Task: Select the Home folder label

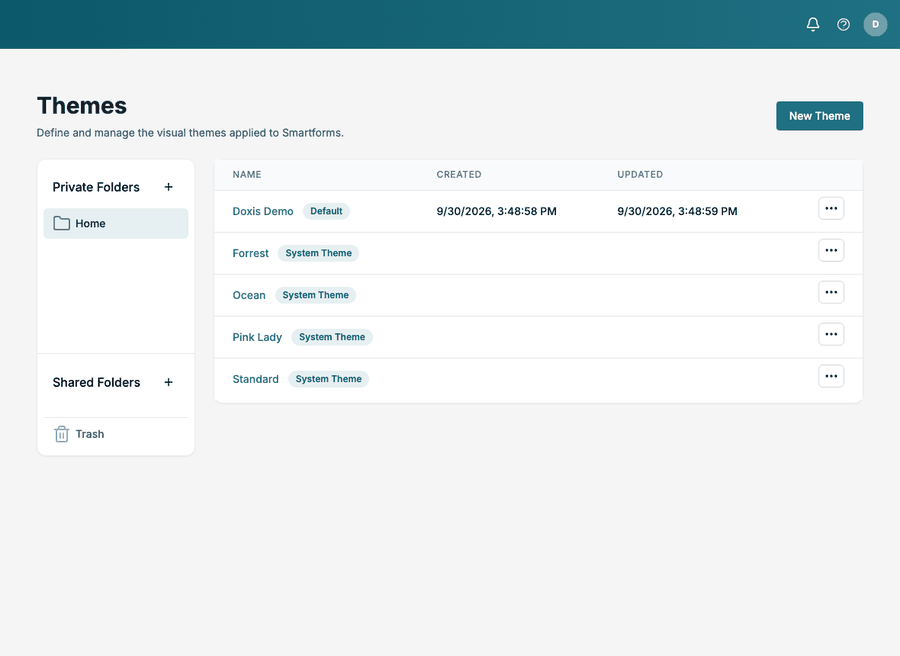Action: click(x=90, y=223)
